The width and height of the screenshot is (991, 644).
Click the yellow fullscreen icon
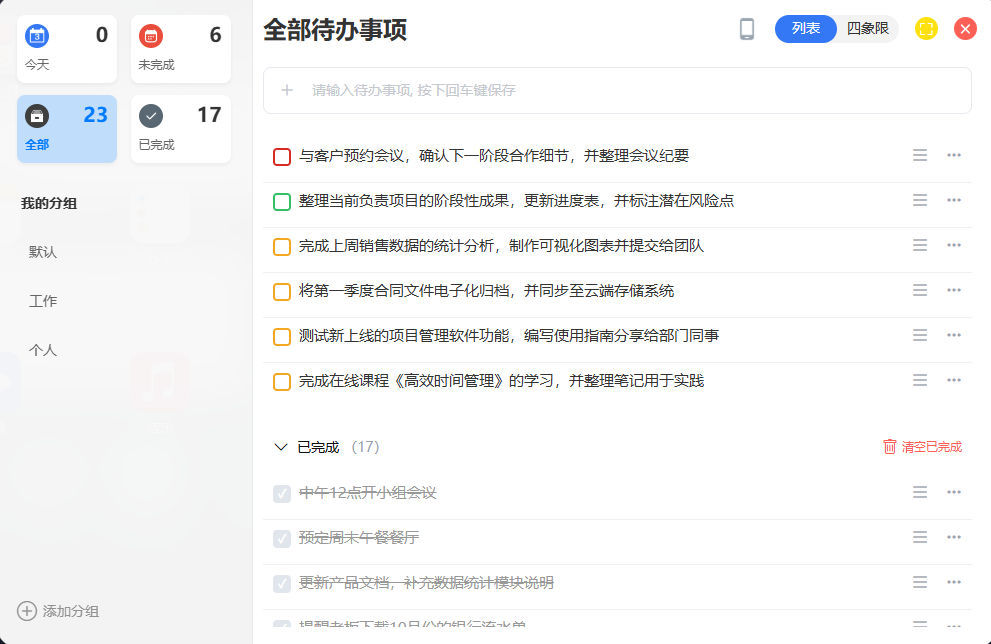pos(926,29)
